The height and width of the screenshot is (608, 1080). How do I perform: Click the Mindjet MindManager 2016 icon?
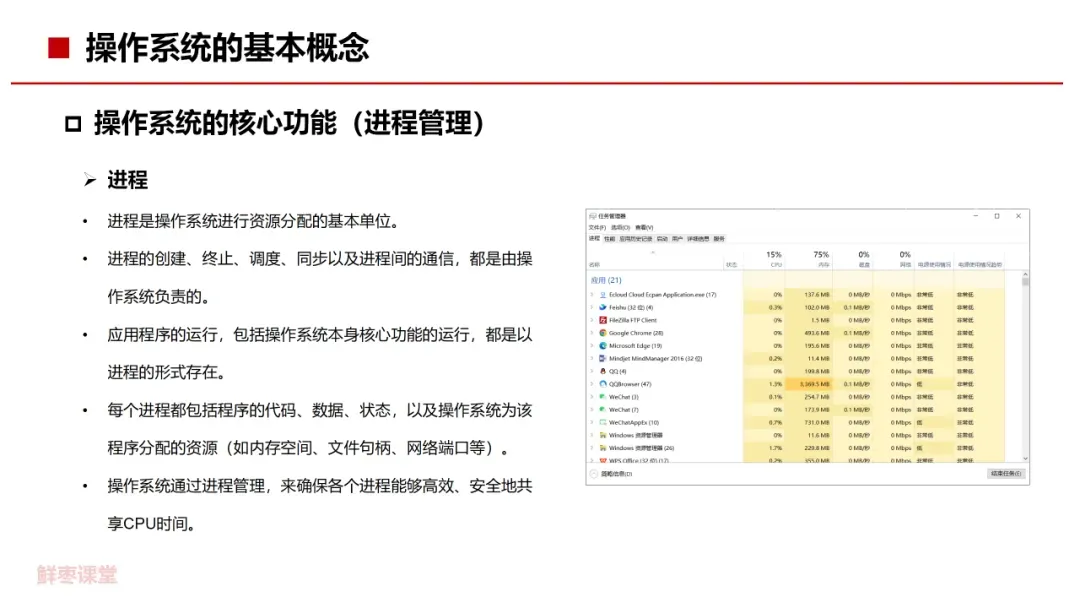(x=603, y=359)
